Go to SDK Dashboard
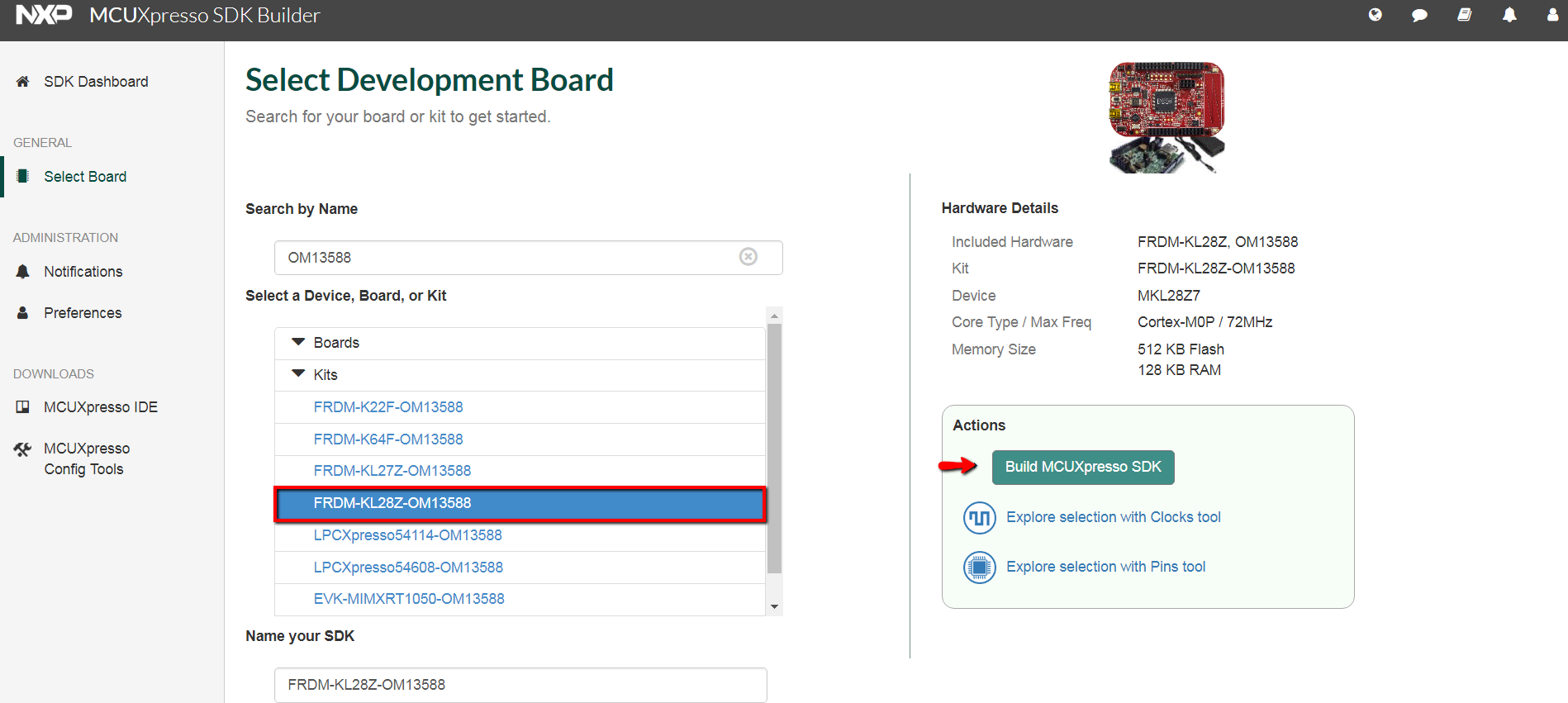The width and height of the screenshot is (1568, 703). (96, 82)
